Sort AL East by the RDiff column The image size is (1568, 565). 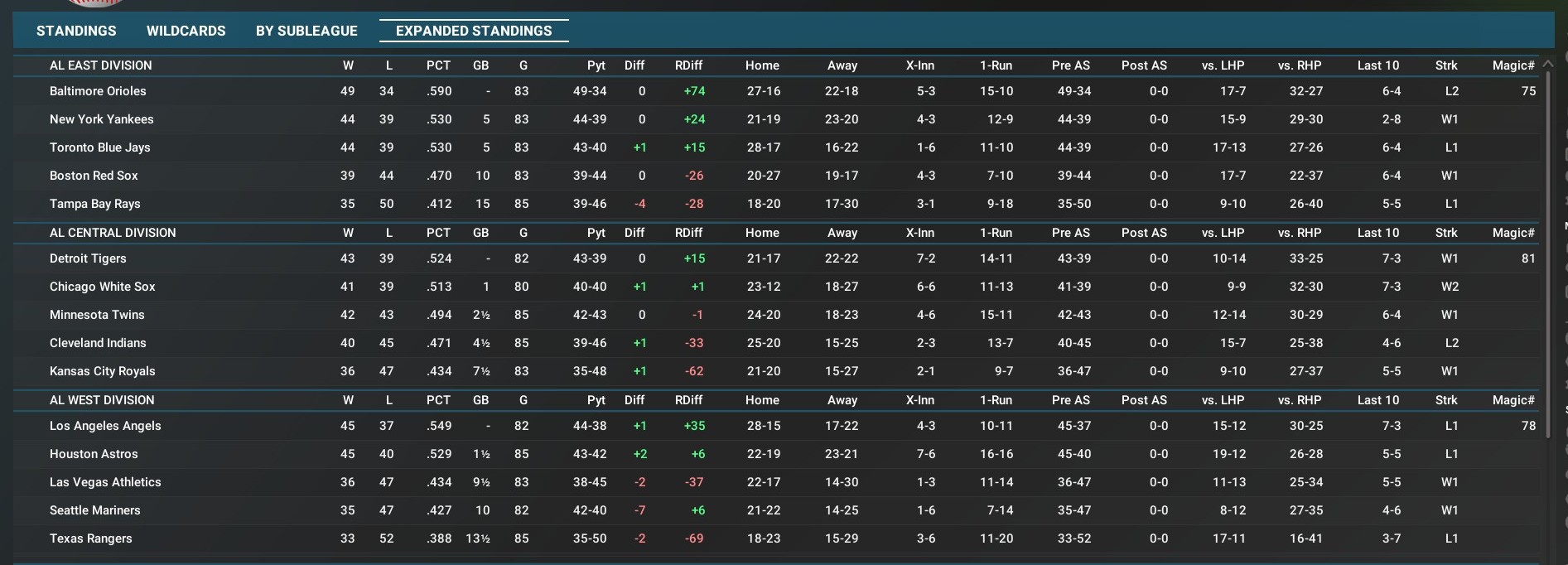(688, 65)
